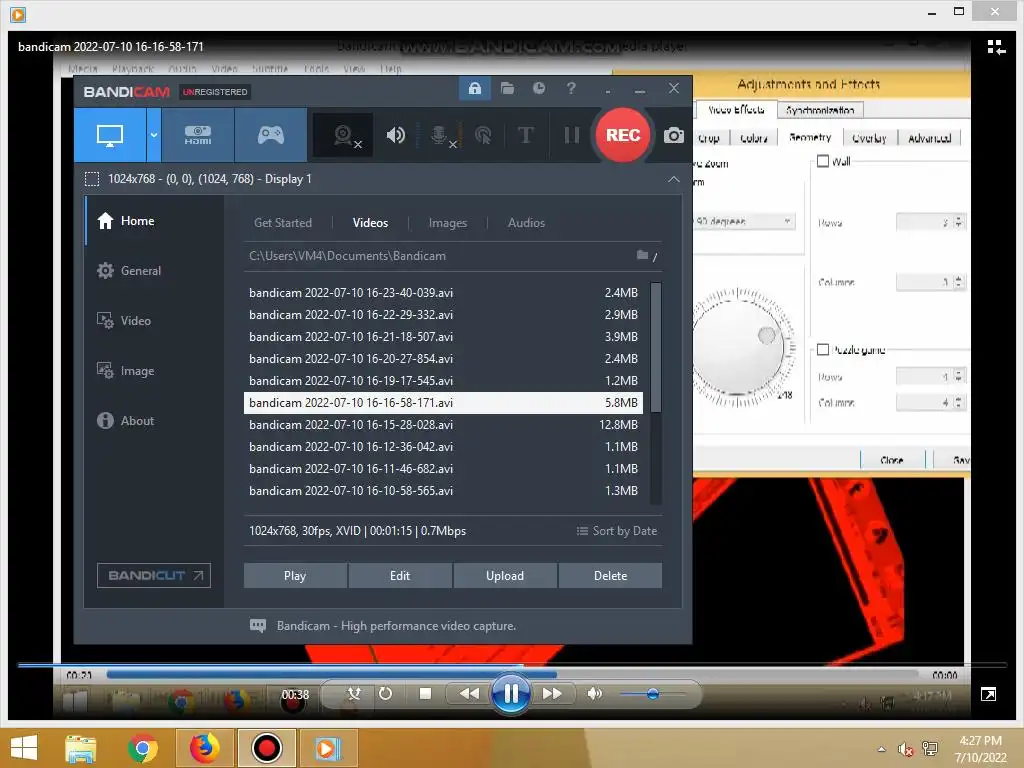Click the pause bars next to REC
The height and width of the screenshot is (768, 1024).
571,135
